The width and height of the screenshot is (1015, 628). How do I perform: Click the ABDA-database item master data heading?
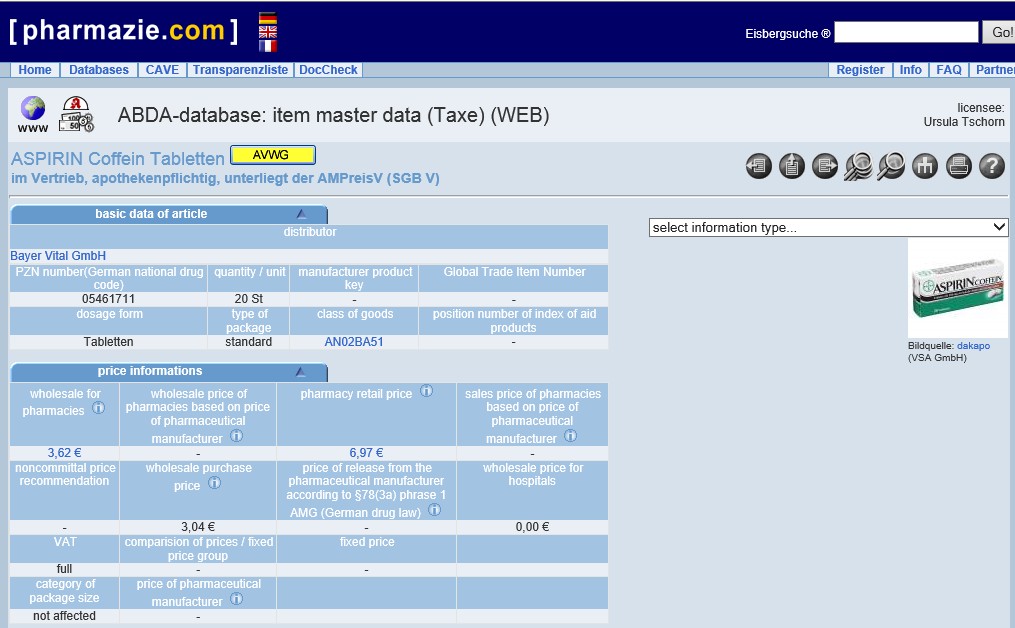click(x=333, y=115)
